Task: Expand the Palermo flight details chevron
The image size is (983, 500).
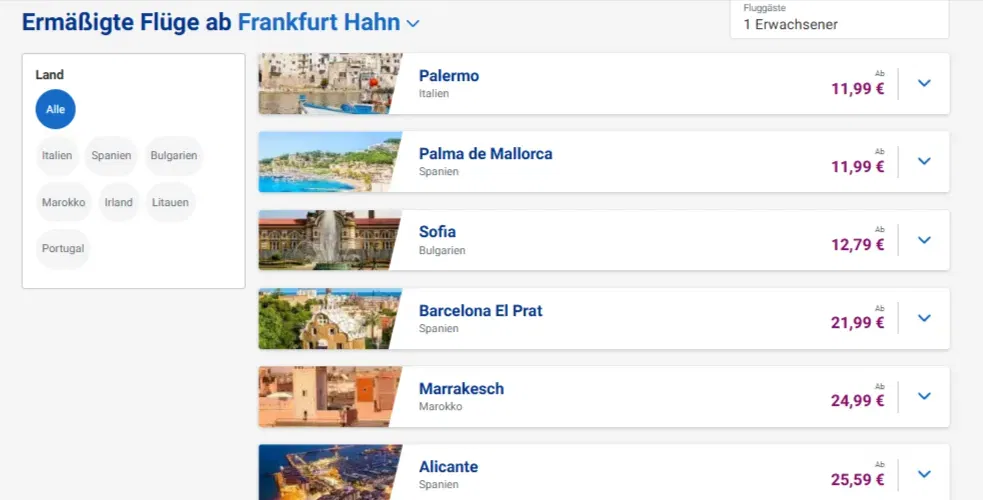Action: 924,83
